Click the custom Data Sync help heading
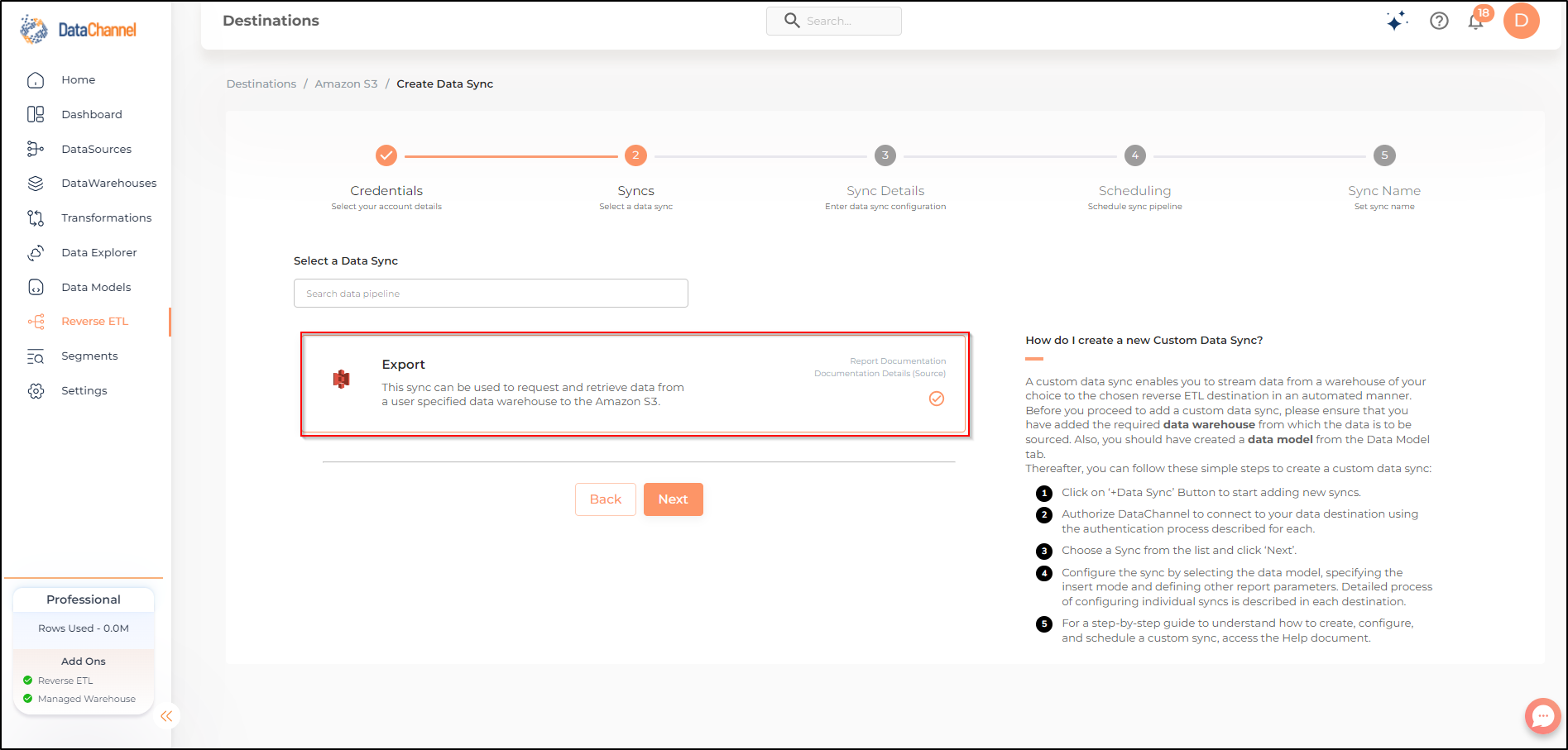This screenshot has width=1568, height=750. point(1144,340)
